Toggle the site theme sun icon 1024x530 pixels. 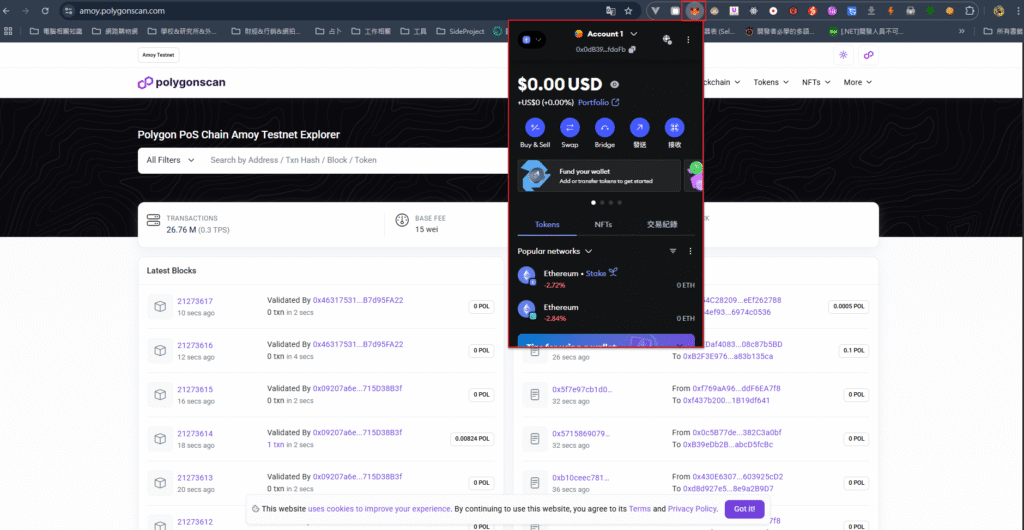[x=843, y=55]
